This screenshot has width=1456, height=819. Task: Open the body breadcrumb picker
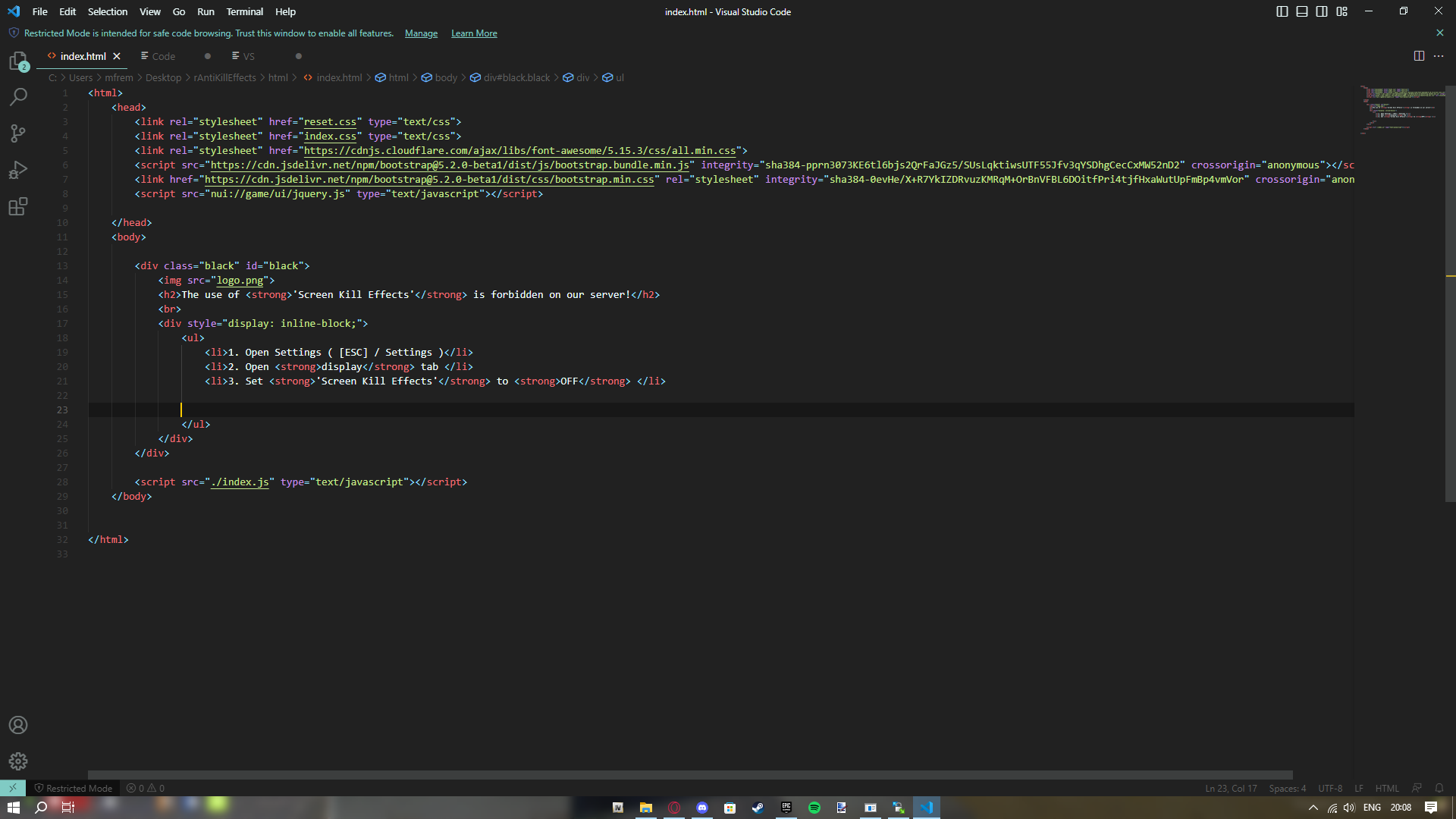click(446, 77)
